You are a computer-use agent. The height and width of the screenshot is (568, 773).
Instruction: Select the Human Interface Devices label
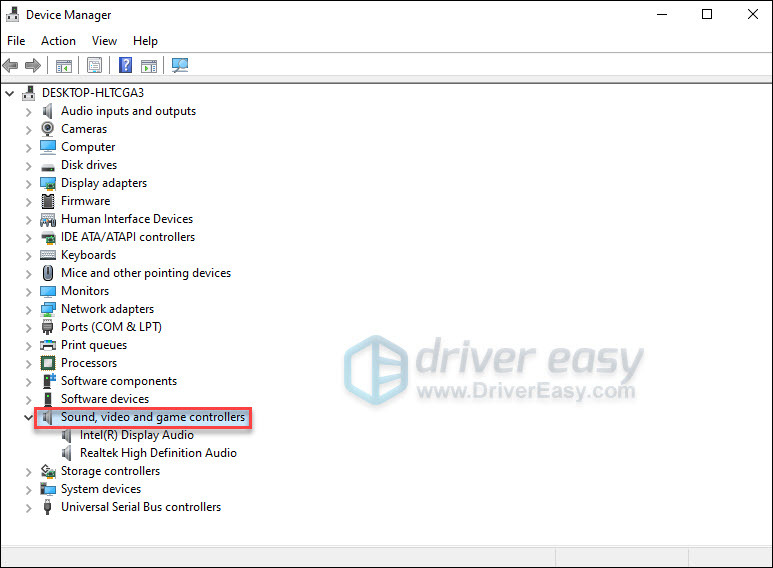point(127,219)
